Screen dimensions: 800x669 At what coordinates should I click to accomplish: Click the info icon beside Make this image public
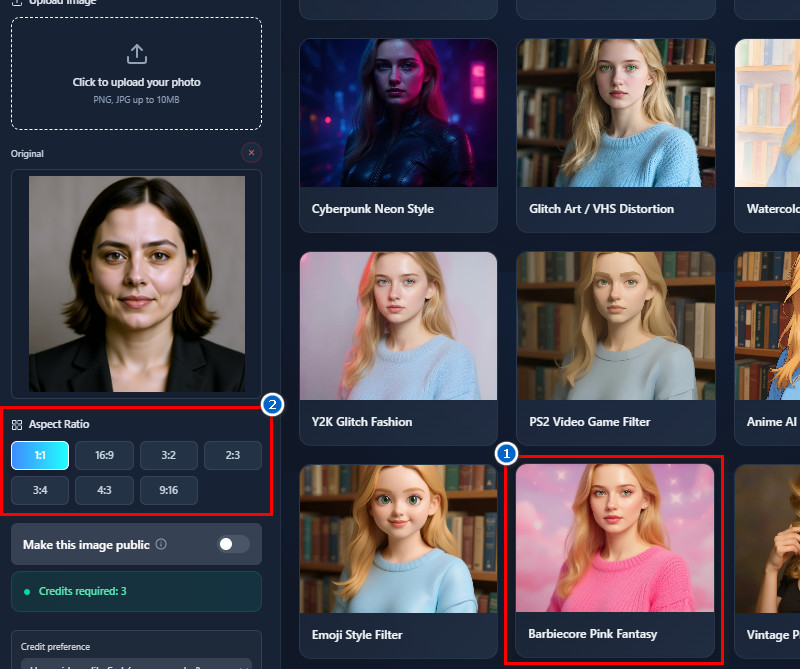[161, 544]
